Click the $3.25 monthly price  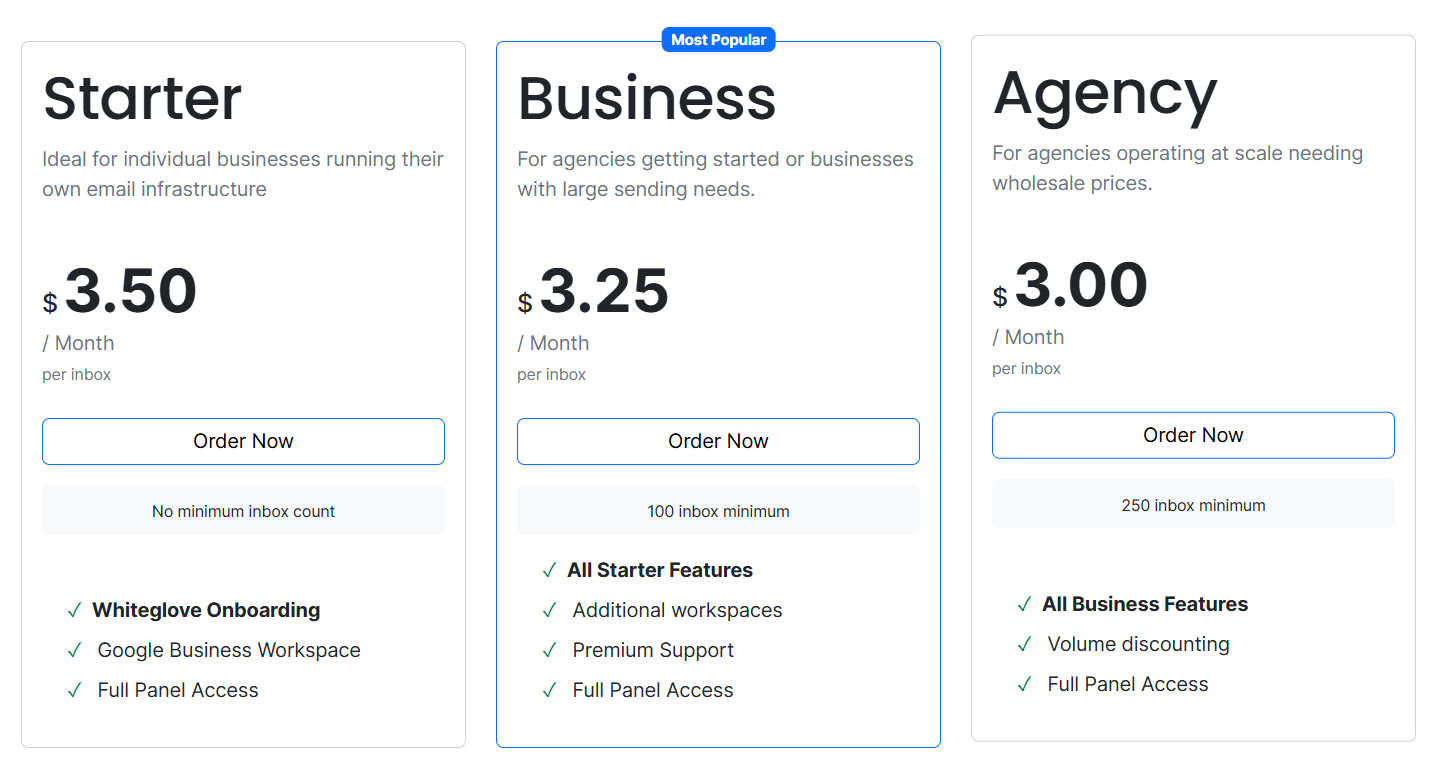(604, 291)
